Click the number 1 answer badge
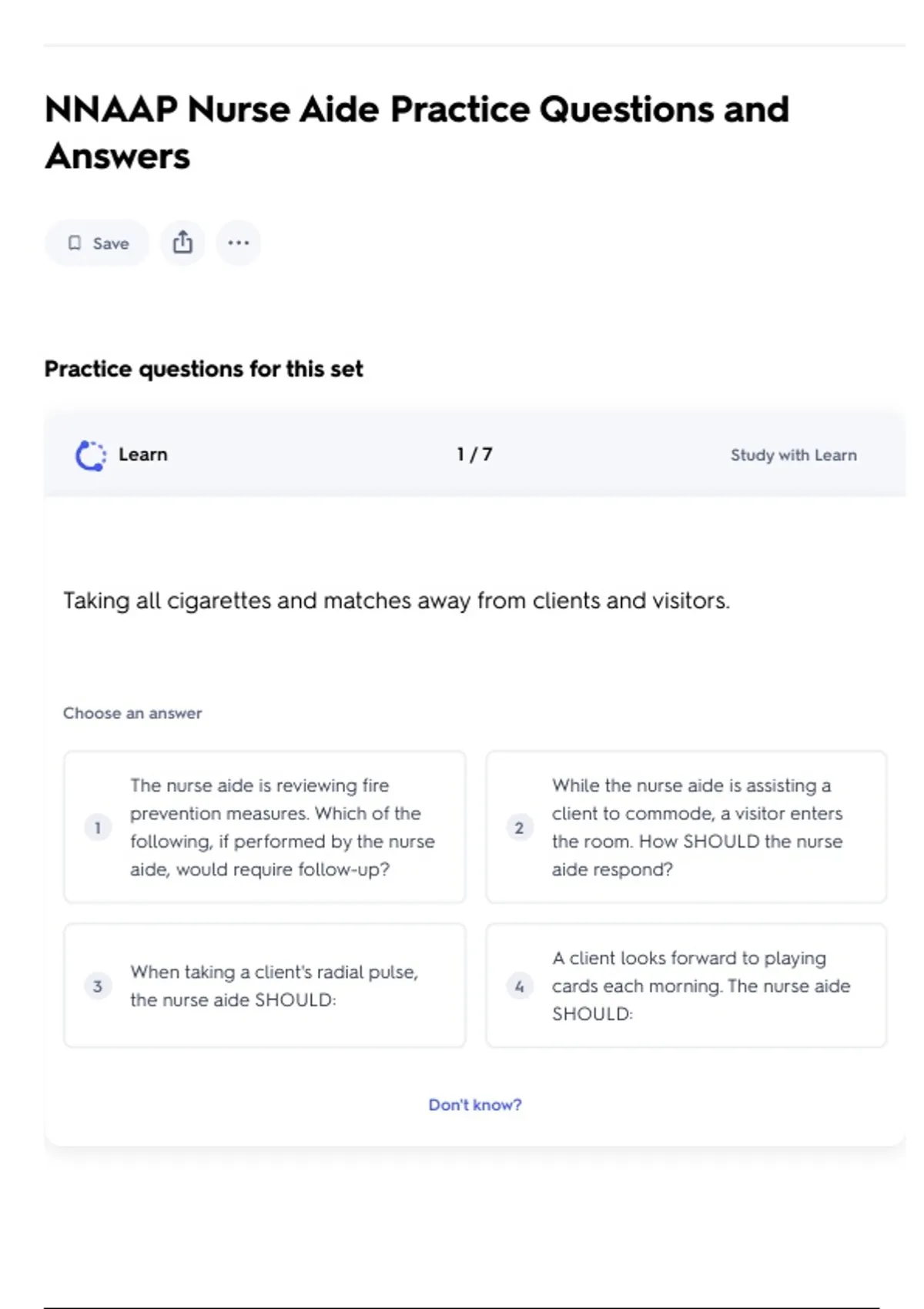Viewport: 924px width, 1309px height. pos(98,828)
